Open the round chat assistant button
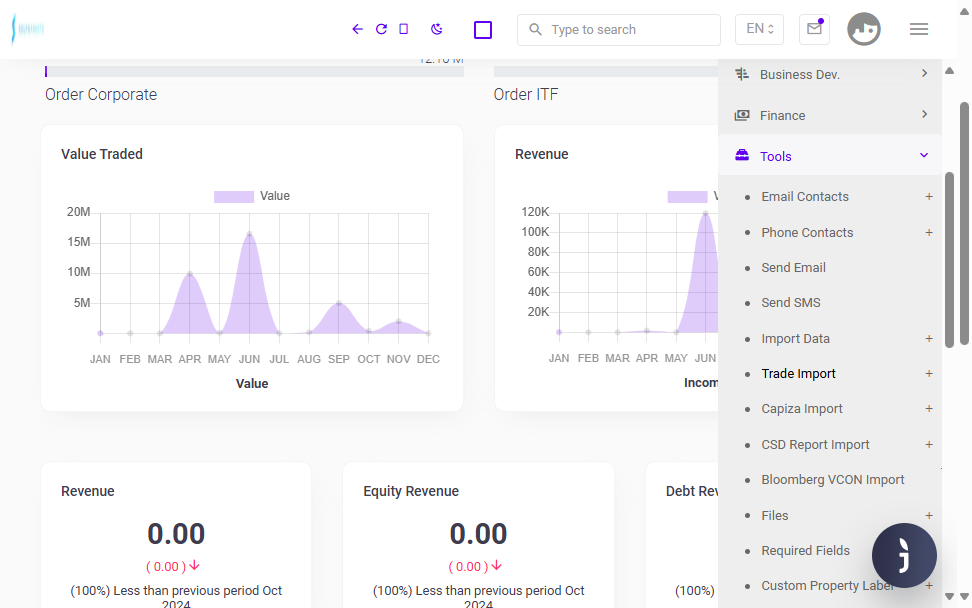Screen dimensions: 972x608 [904, 555]
